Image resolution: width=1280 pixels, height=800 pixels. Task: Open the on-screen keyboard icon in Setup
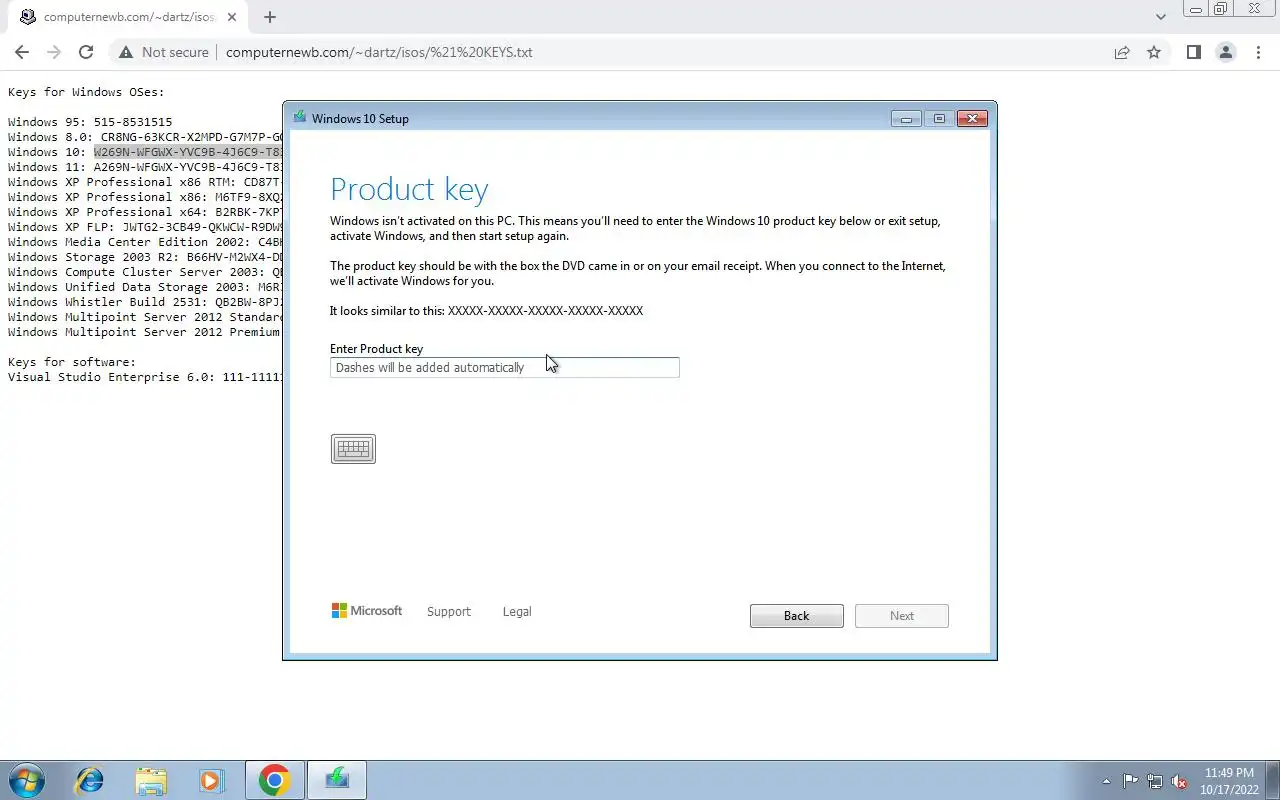point(353,449)
